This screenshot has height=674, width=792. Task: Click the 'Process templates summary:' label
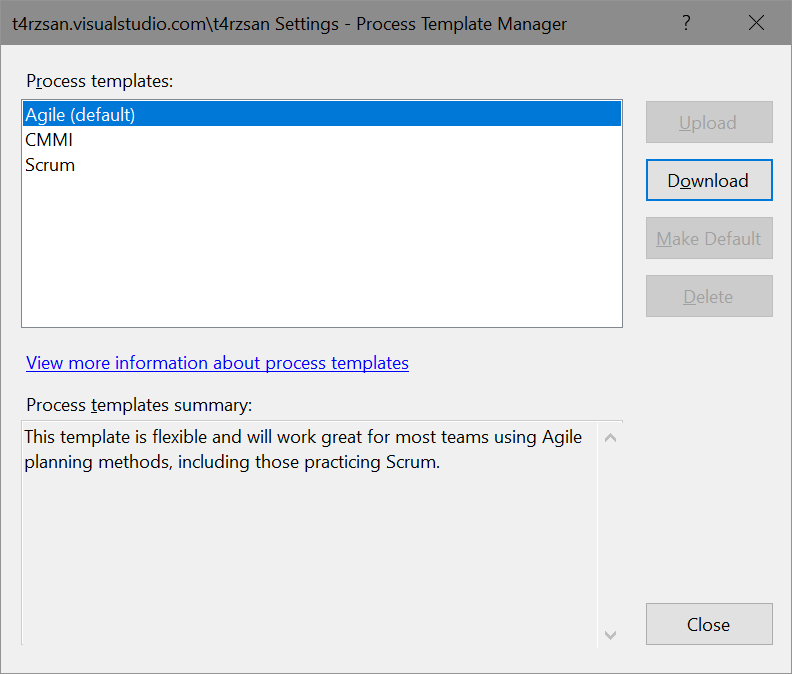click(x=139, y=405)
